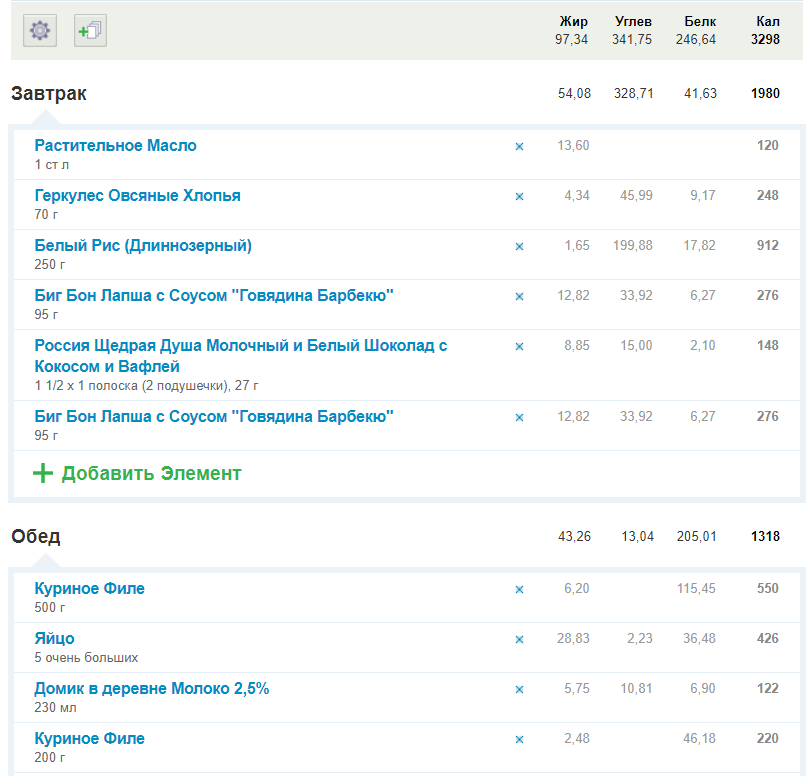Remove the Щедрая Душа chocolate entry

pos(519,346)
